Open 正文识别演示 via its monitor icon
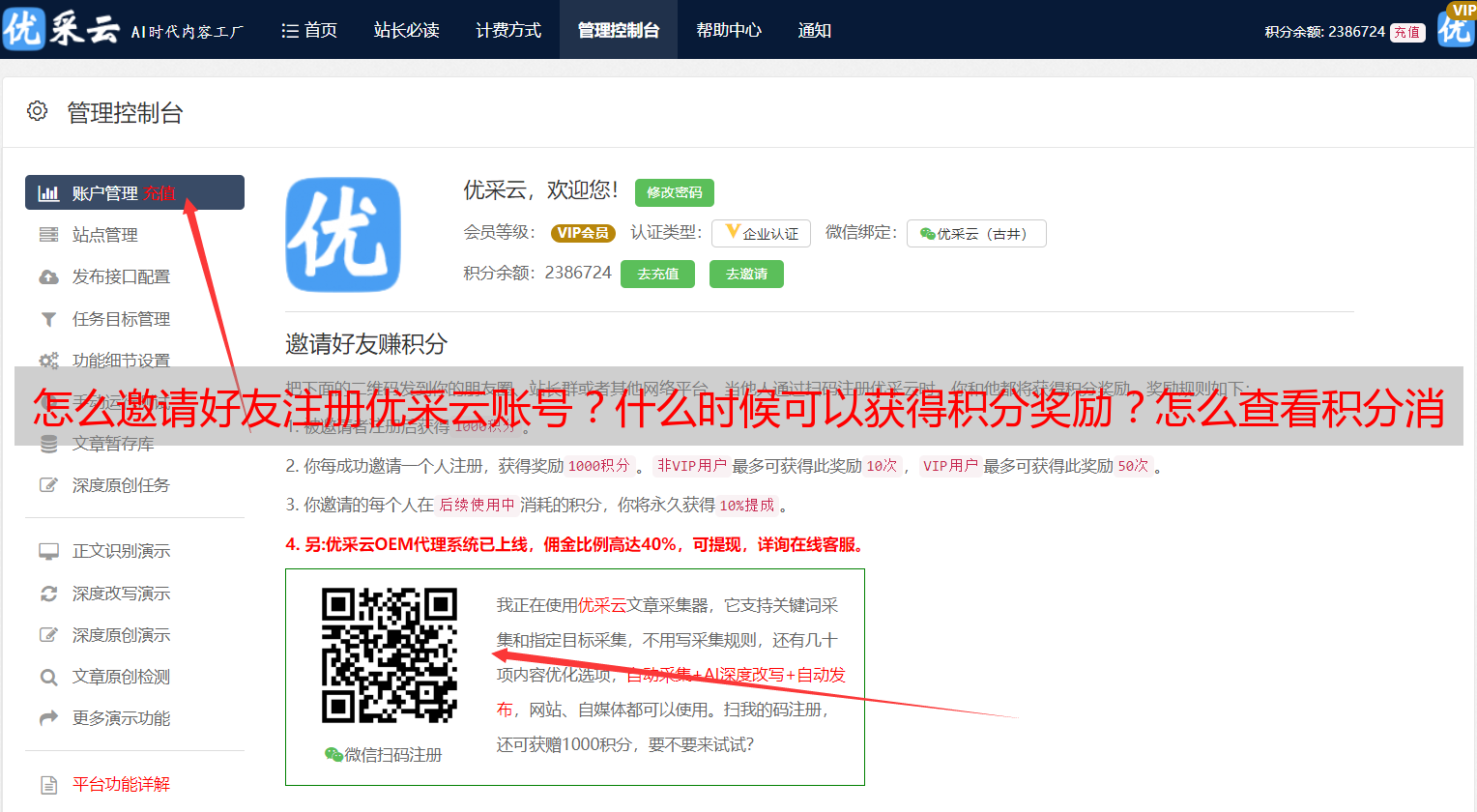The height and width of the screenshot is (812, 1477). 48,551
